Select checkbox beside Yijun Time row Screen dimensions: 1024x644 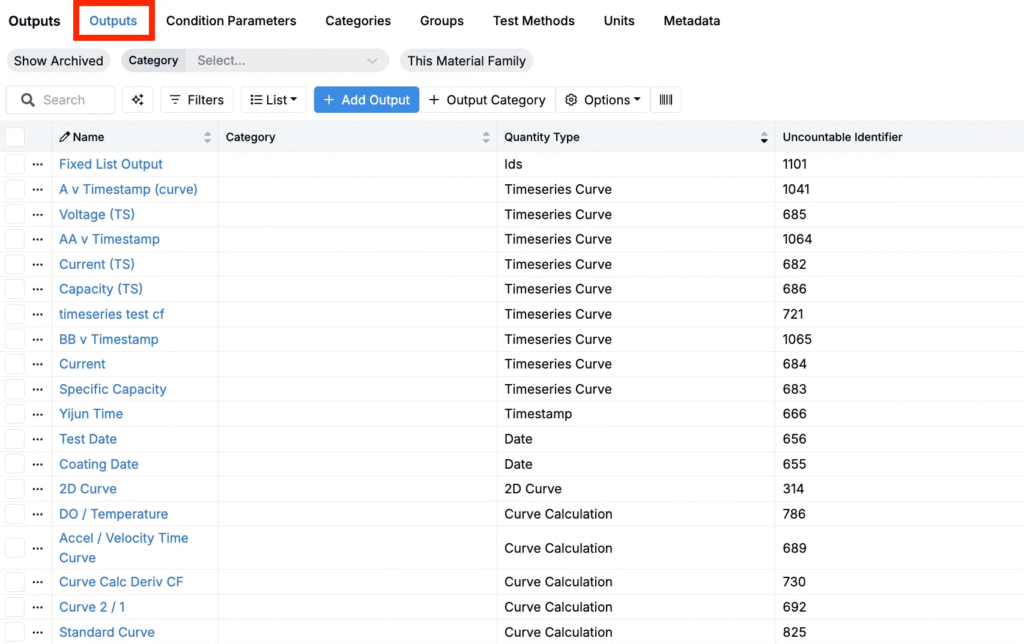15,414
